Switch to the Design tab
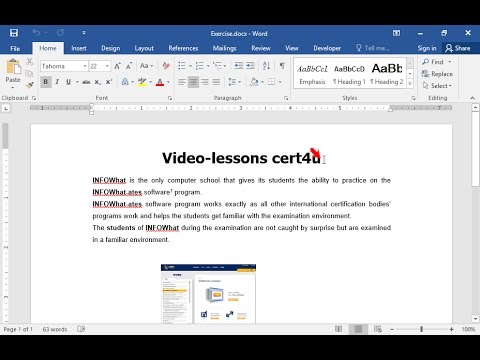 click(111, 48)
